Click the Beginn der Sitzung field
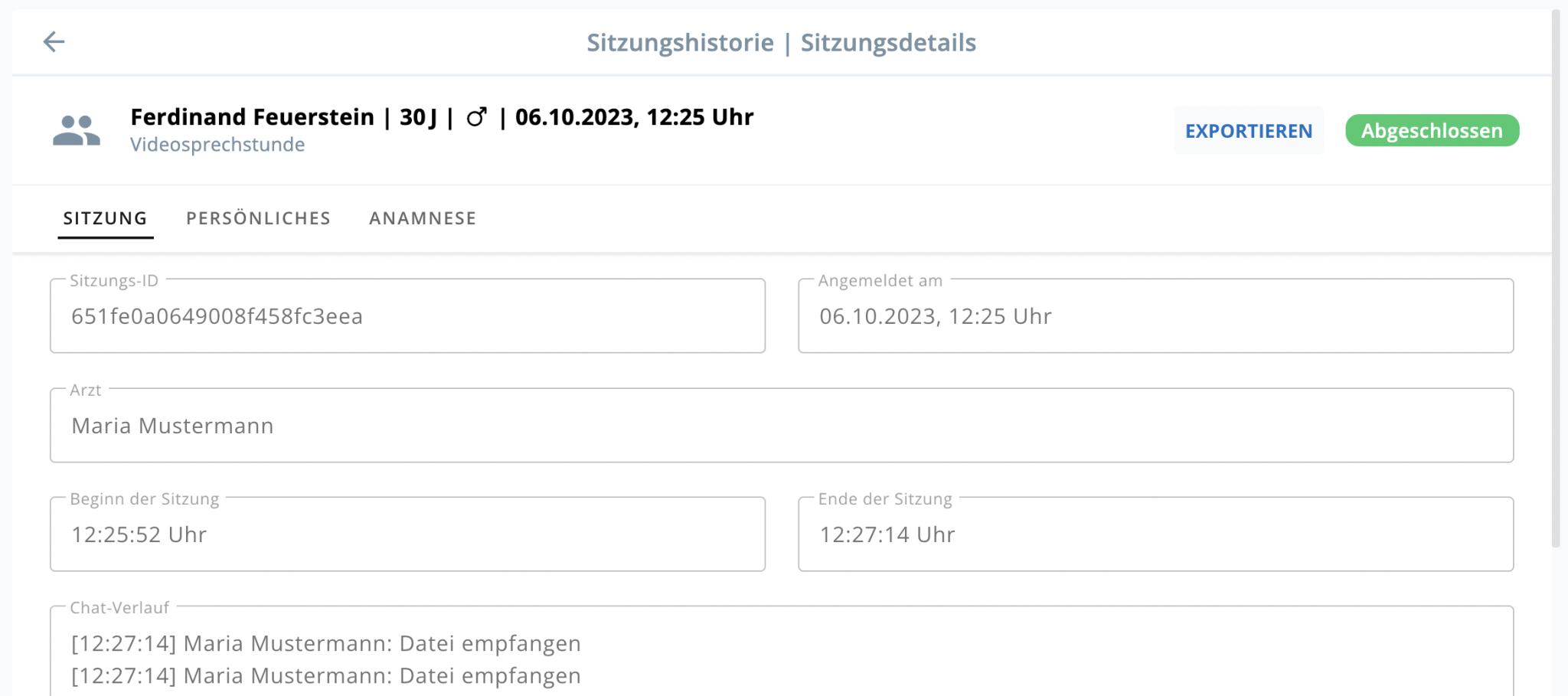The width and height of the screenshot is (1568, 696). [407, 534]
